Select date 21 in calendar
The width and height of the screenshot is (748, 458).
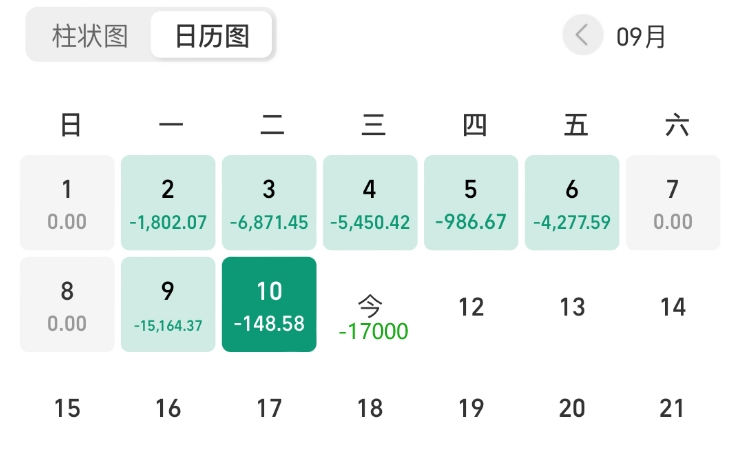(x=672, y=408)
